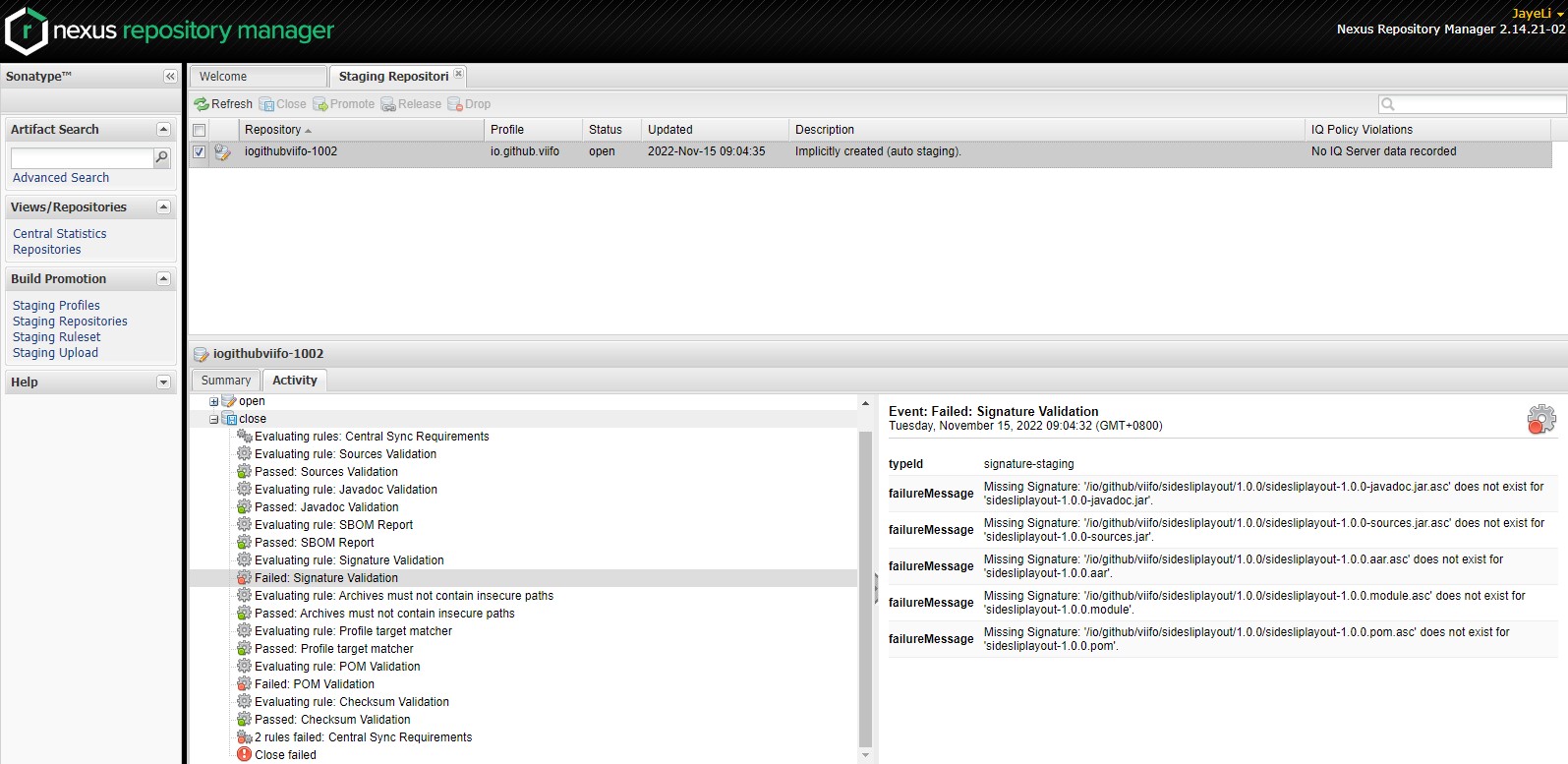Screen dimensions: 1568x764
Task: Expand the open activity node
Action: (213, 401)
